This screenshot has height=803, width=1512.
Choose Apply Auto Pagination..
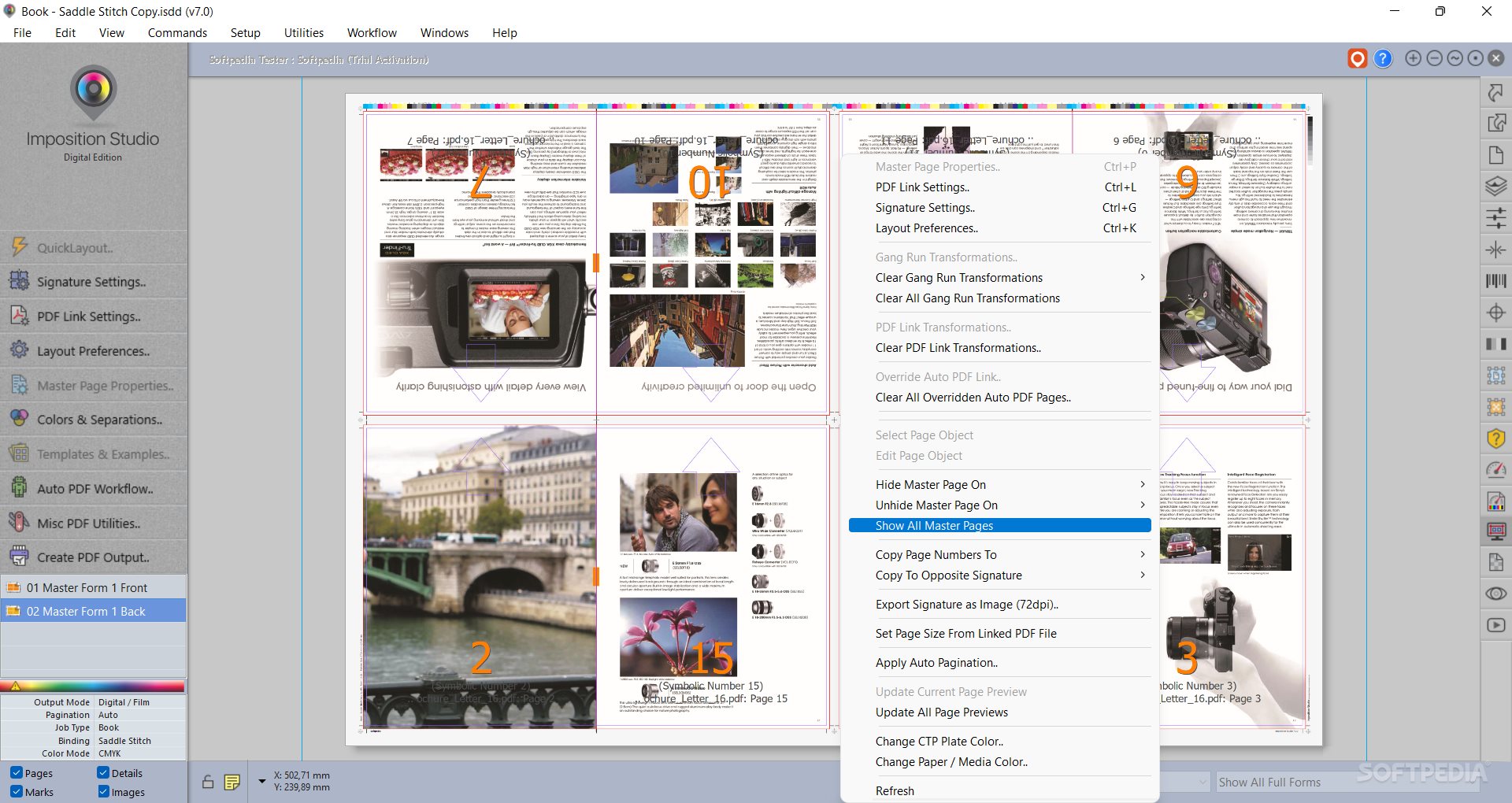click(x=1000, y=663)
